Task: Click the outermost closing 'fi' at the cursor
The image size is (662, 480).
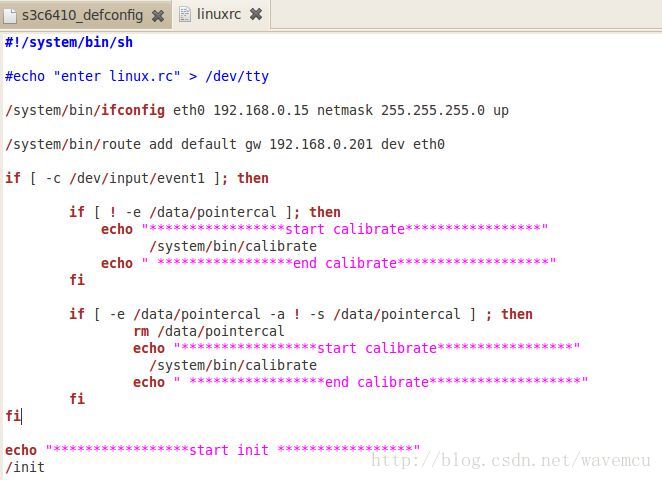Action: tap(13, 416)
